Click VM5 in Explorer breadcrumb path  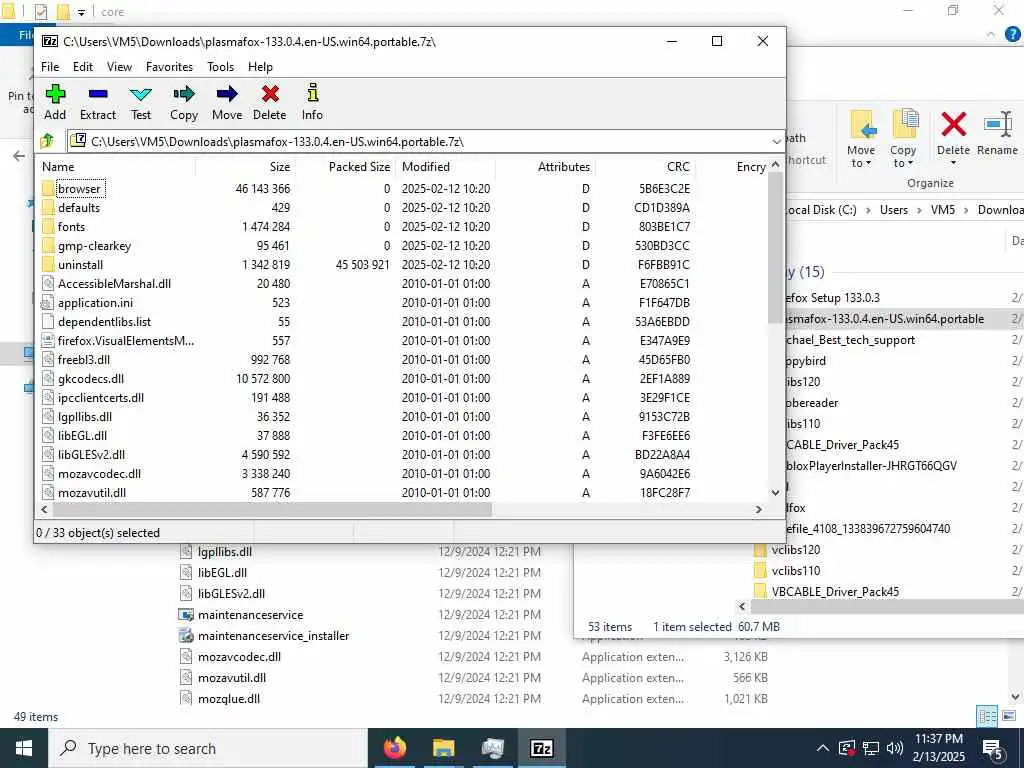[942, 210]
